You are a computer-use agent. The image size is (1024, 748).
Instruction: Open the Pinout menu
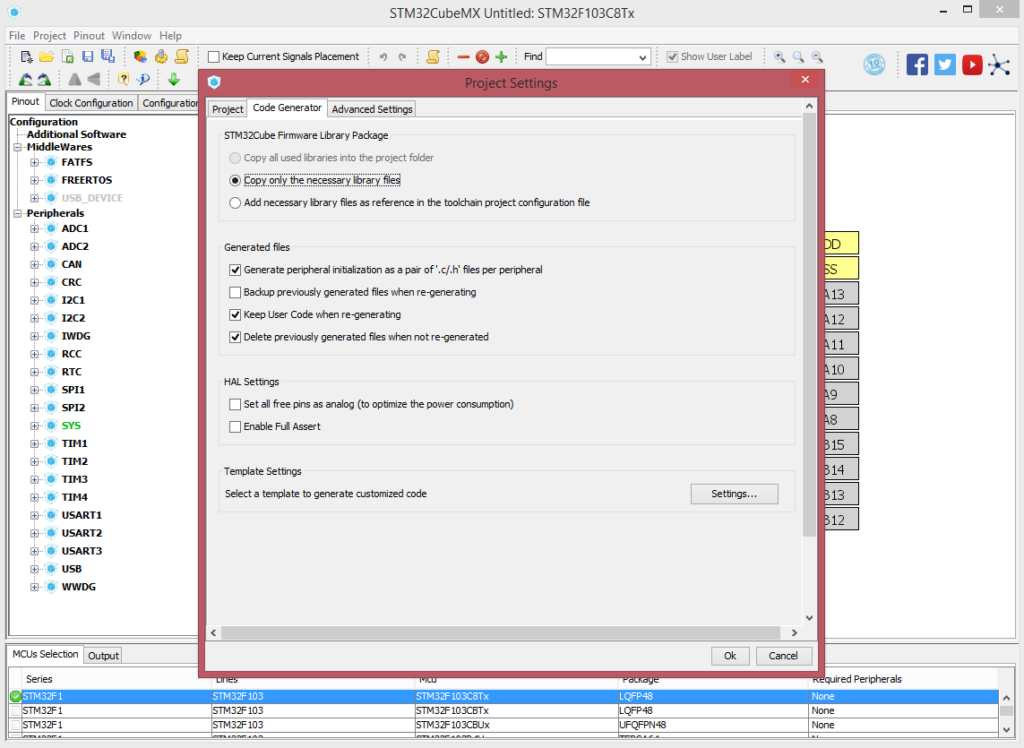pyautogui.click(x=89, y=35)
